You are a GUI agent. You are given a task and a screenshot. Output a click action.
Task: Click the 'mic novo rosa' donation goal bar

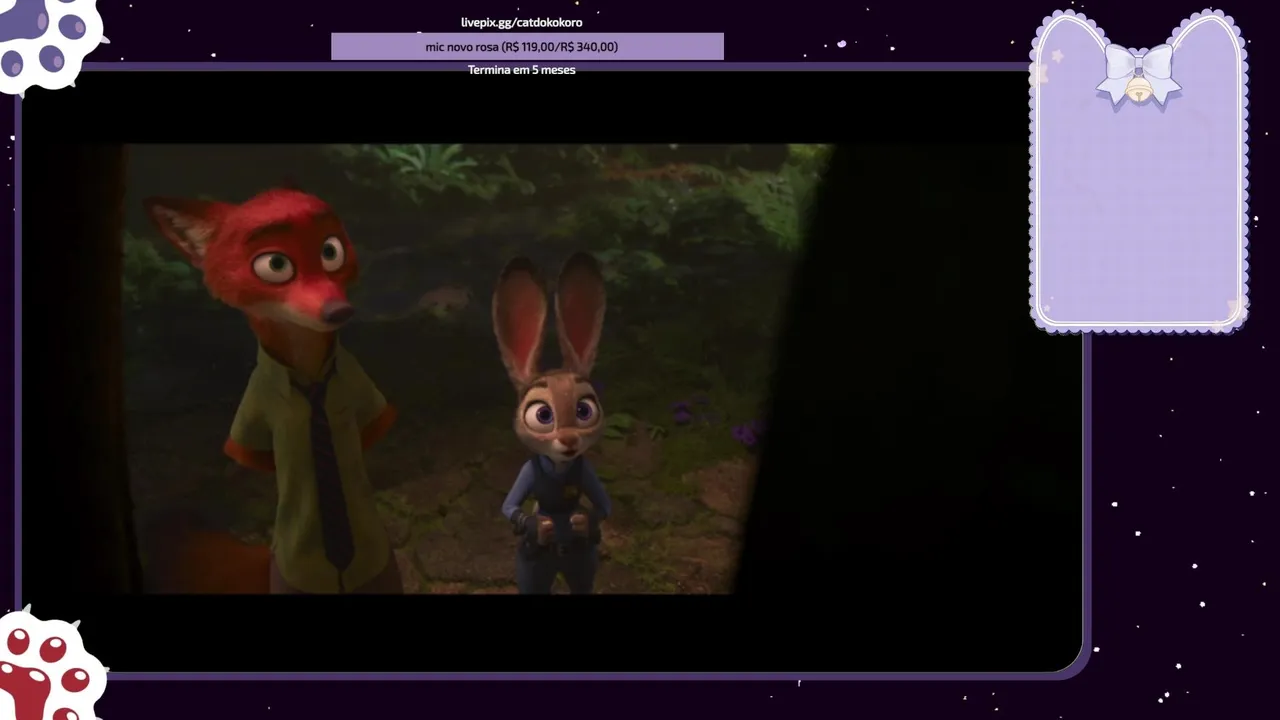(527, 46)
